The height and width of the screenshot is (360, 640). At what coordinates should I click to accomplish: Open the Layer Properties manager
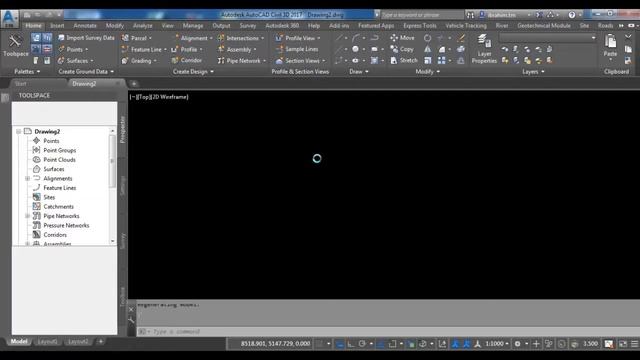[484, 49]
